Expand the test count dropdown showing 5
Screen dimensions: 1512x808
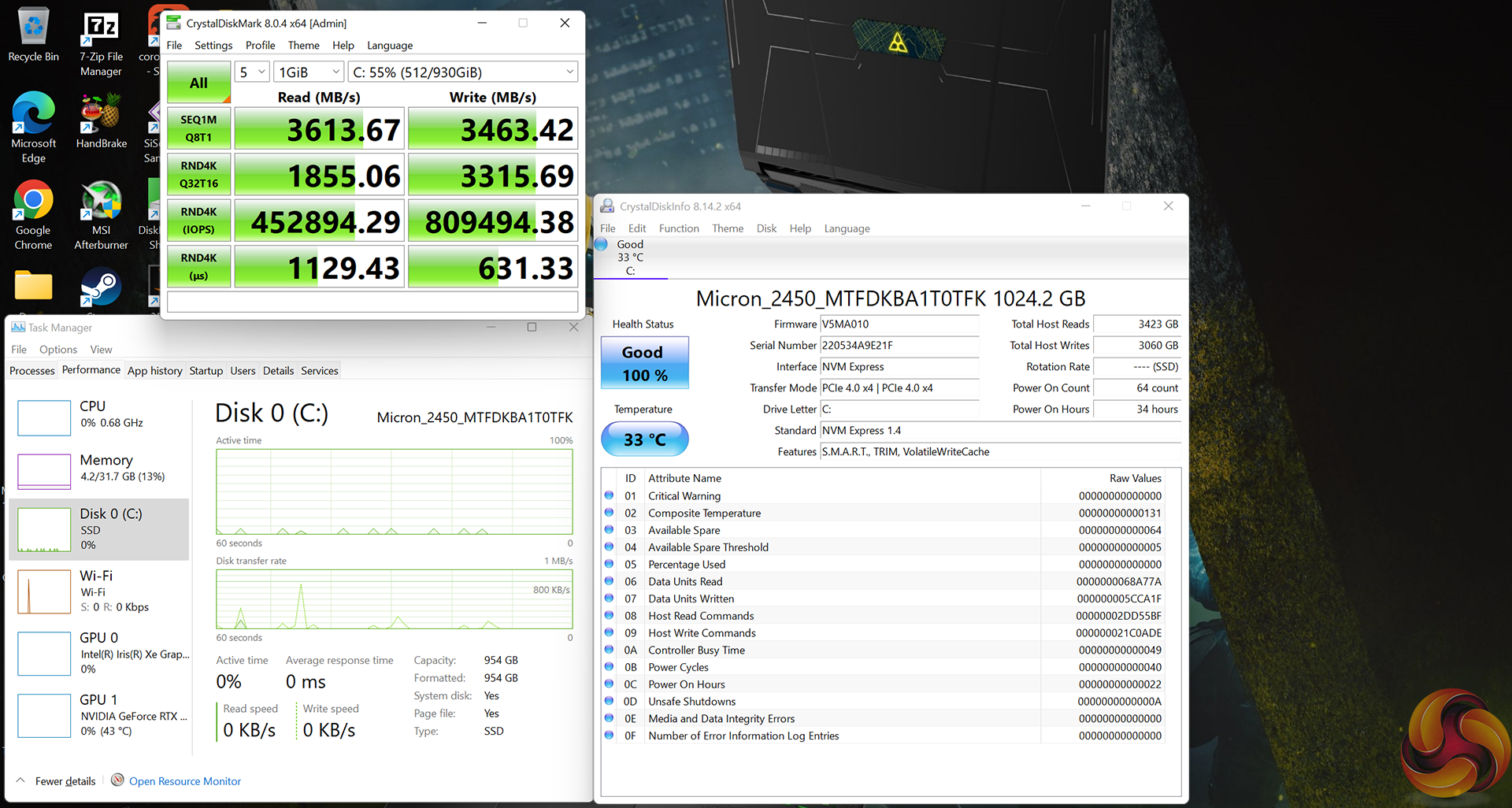point(252,72)
